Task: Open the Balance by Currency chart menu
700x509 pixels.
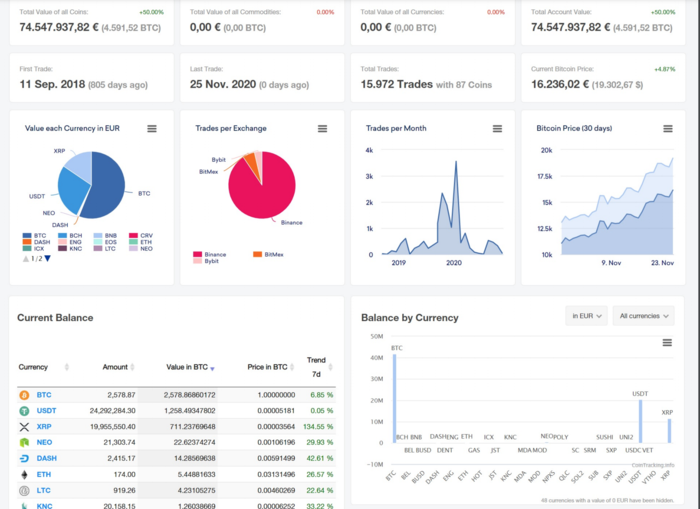Action: point(667,343)
